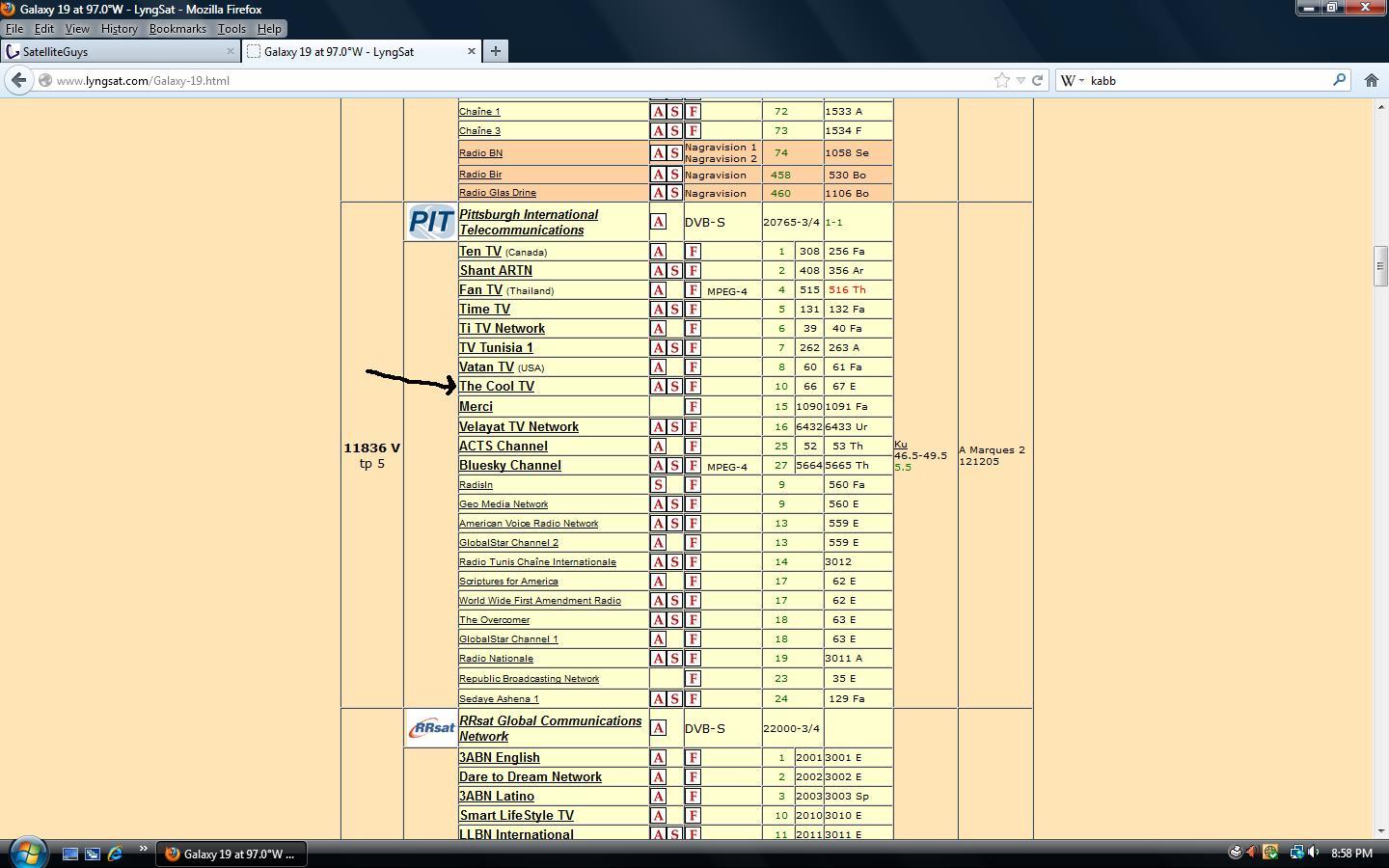This screenshot has width=1389, height=868.
Task: Click the S icon in RadisIn row
Action: click(658, 485)
